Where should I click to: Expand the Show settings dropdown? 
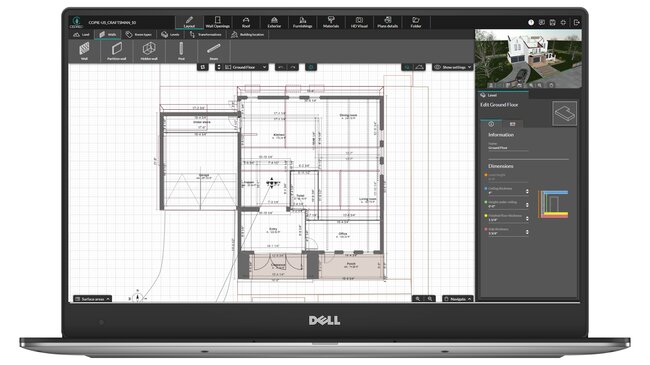pyautogui.click(x=453, y=67)
